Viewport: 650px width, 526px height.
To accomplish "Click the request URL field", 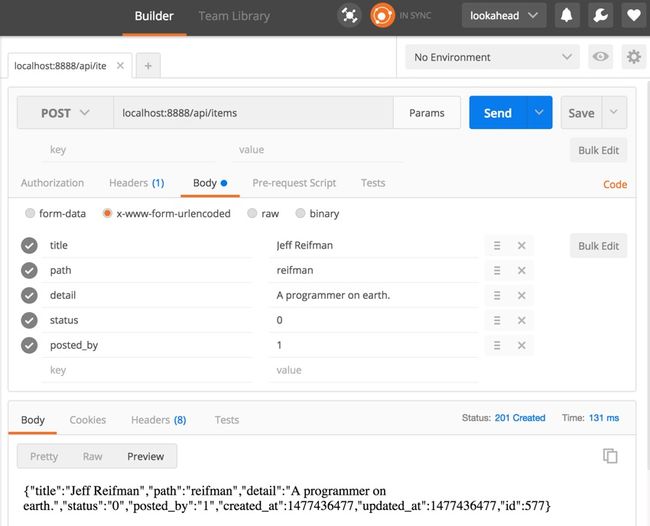I will (253, 113).
